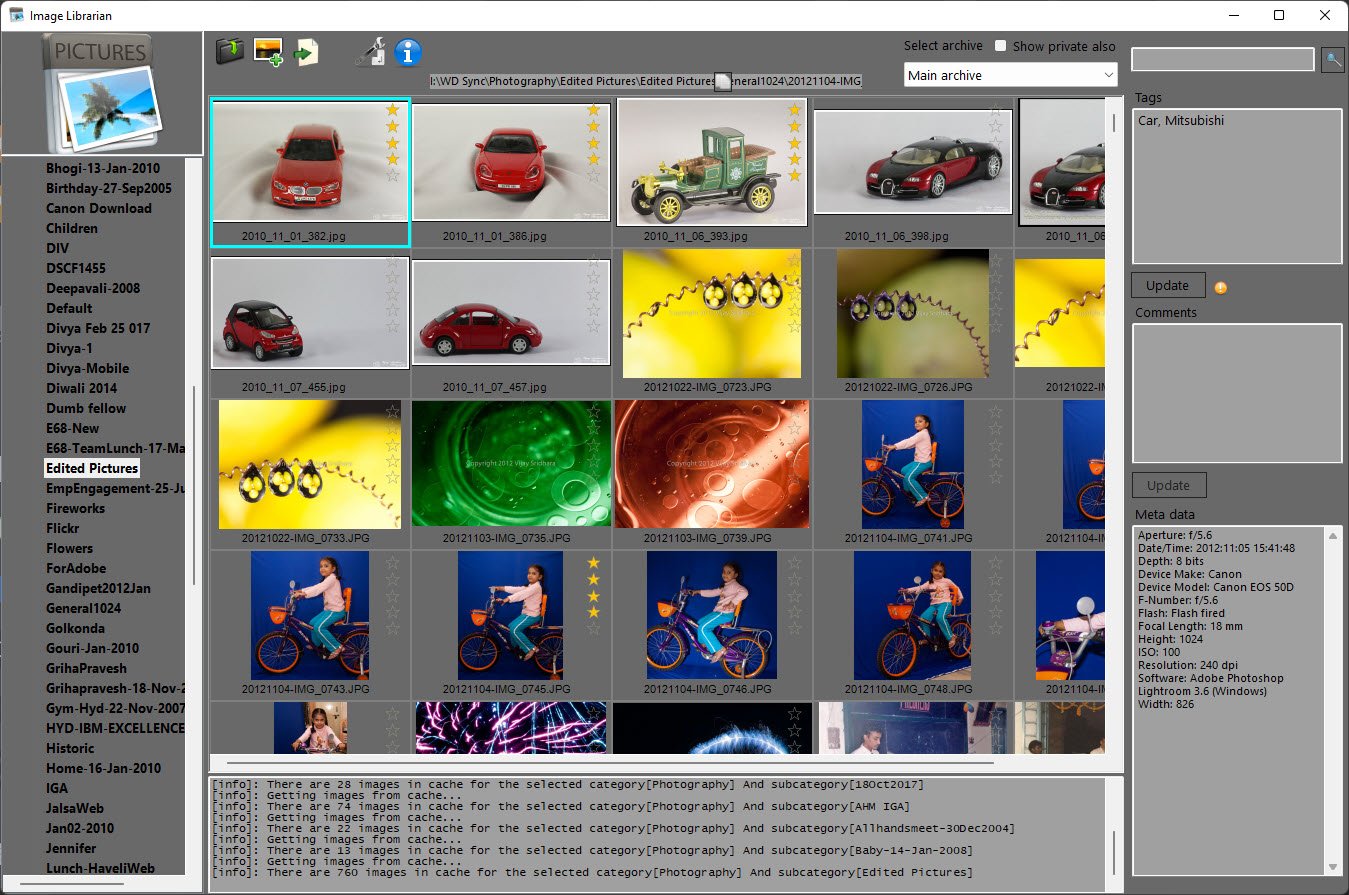Click the import folder icon with green arrow
The width and height of the screenshot is (1349, 895).
(231, 51)
